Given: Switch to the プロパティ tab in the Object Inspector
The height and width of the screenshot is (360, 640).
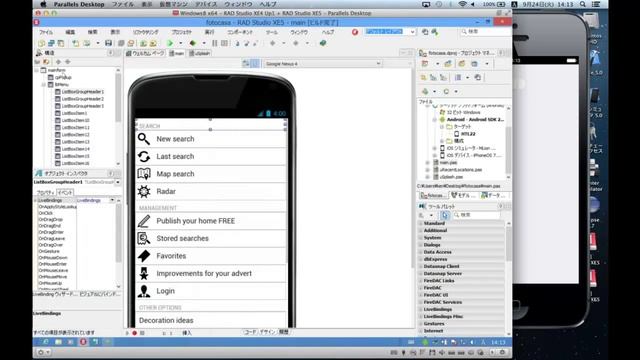Looking at the screenshot, I should click(x=45, y=192).
